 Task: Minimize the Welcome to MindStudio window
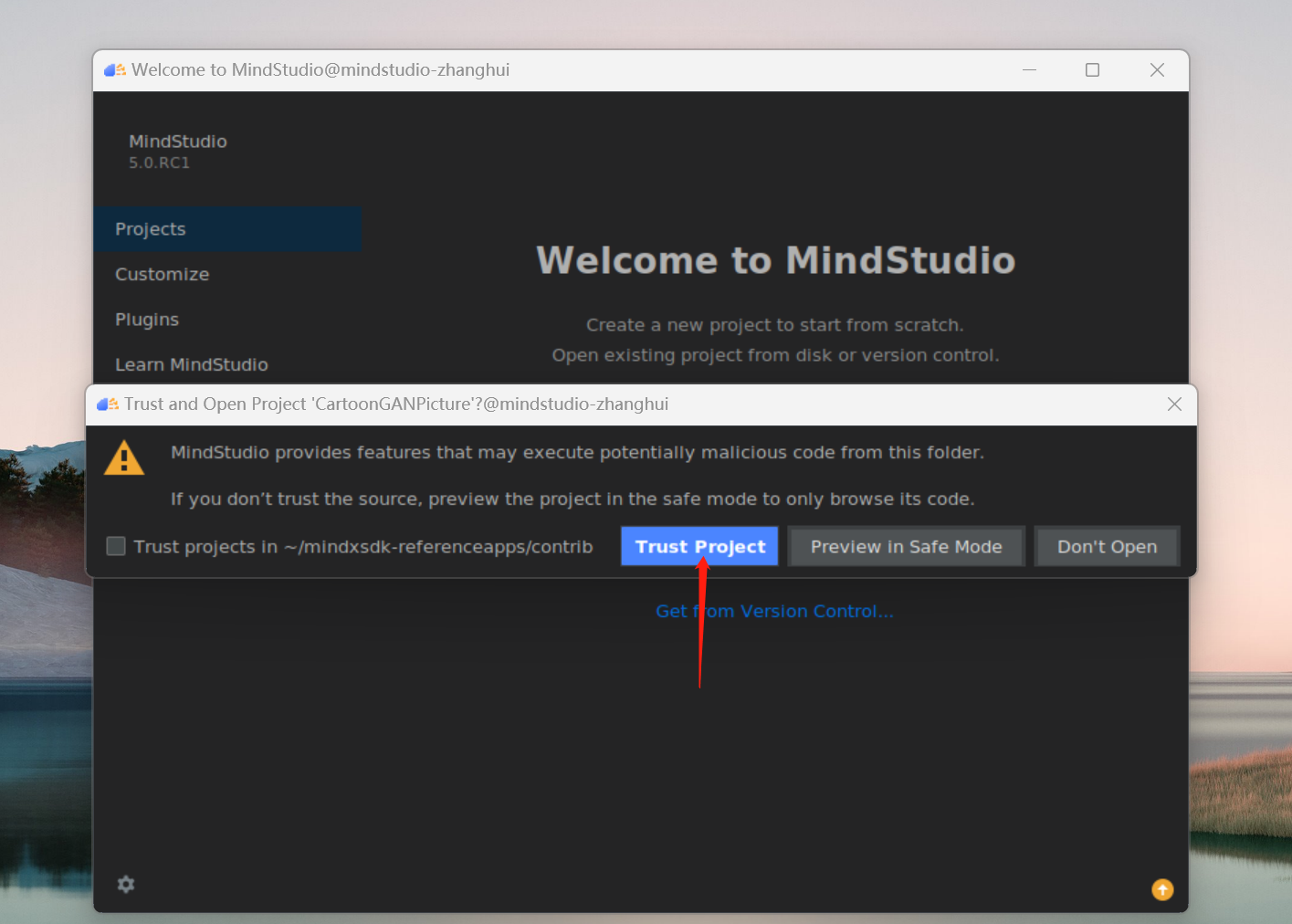tap(1029, 70)
